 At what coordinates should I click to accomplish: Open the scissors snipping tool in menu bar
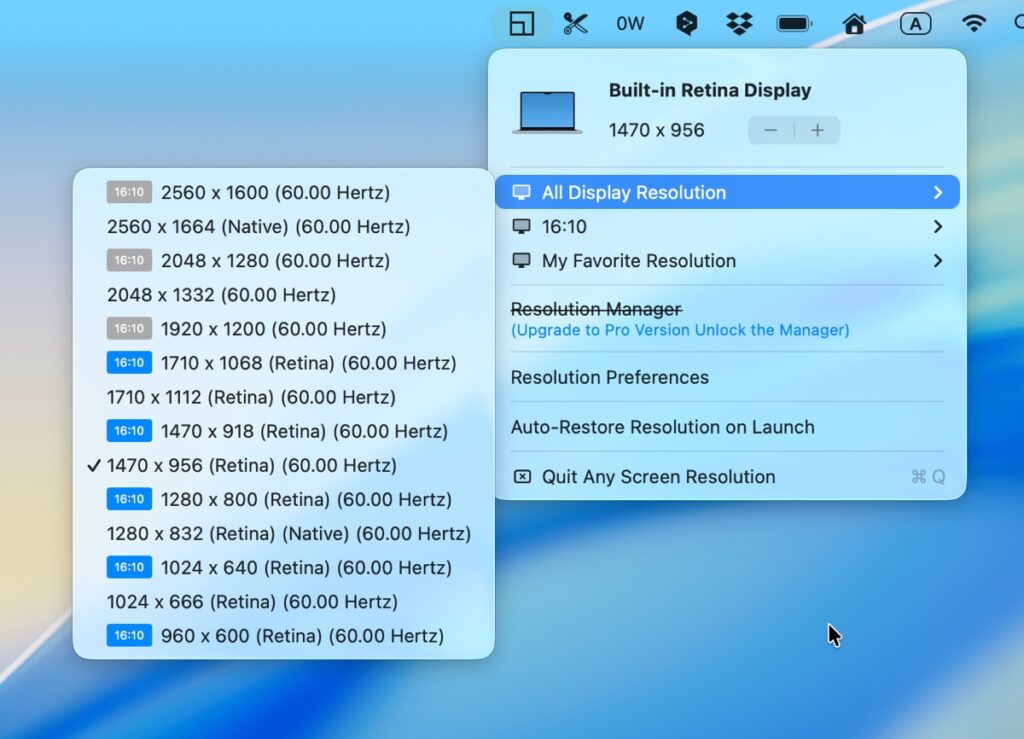tap(575, 23)
